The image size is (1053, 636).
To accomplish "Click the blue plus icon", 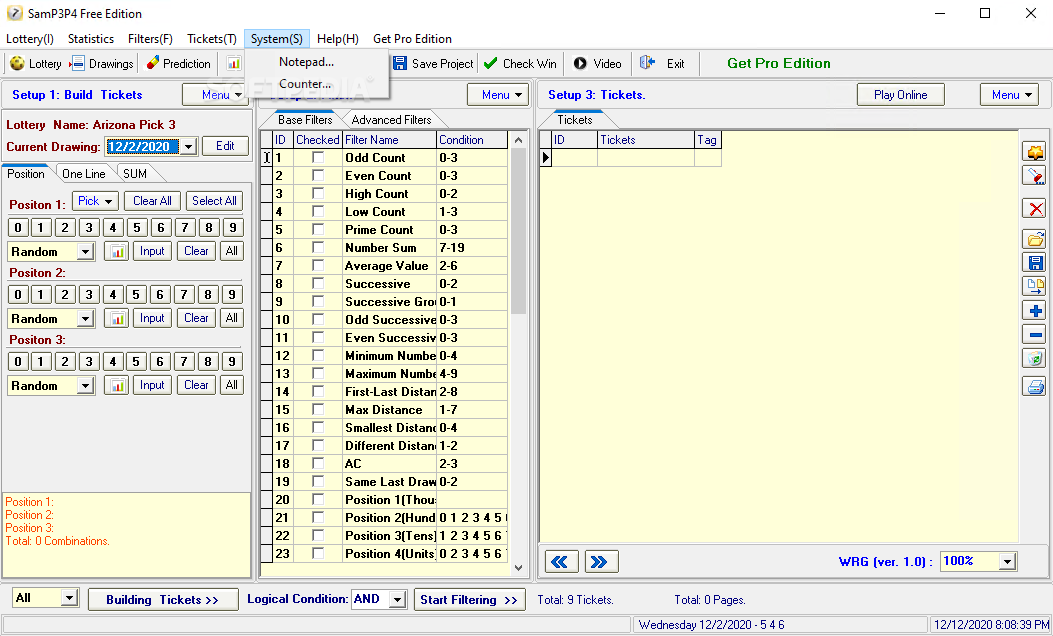I will [1035, 311].
